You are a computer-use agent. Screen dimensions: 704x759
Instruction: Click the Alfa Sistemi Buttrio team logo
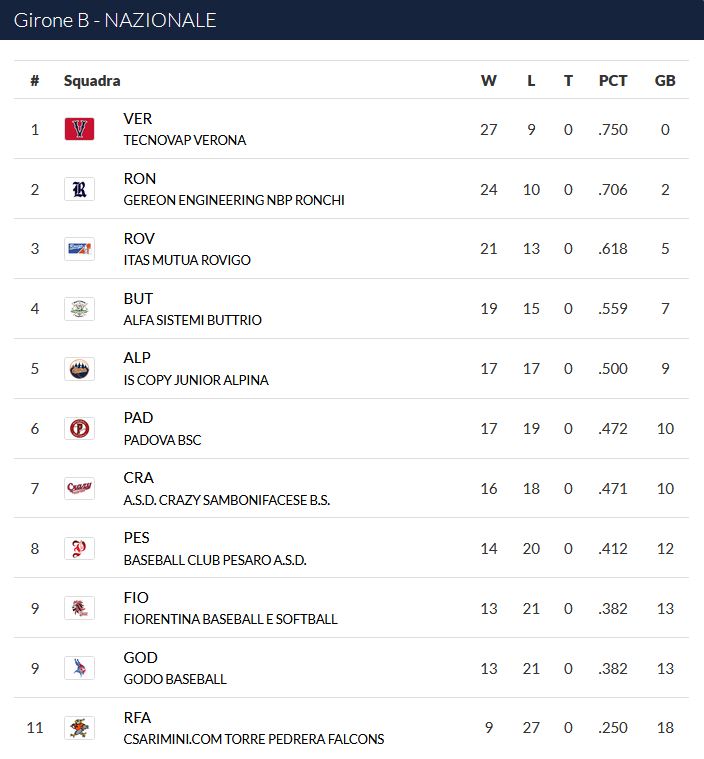point(79,309)
